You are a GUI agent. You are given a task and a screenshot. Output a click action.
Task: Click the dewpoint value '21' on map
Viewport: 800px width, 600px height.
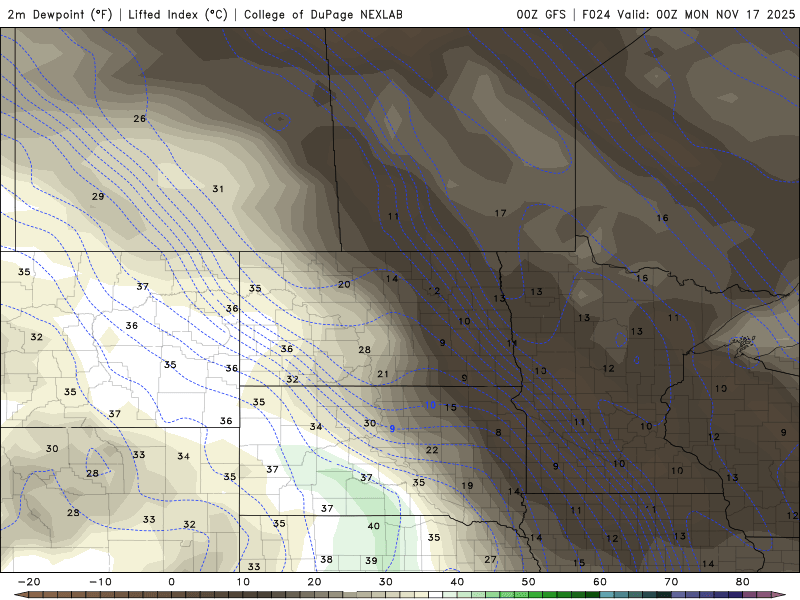click(383, 374)
